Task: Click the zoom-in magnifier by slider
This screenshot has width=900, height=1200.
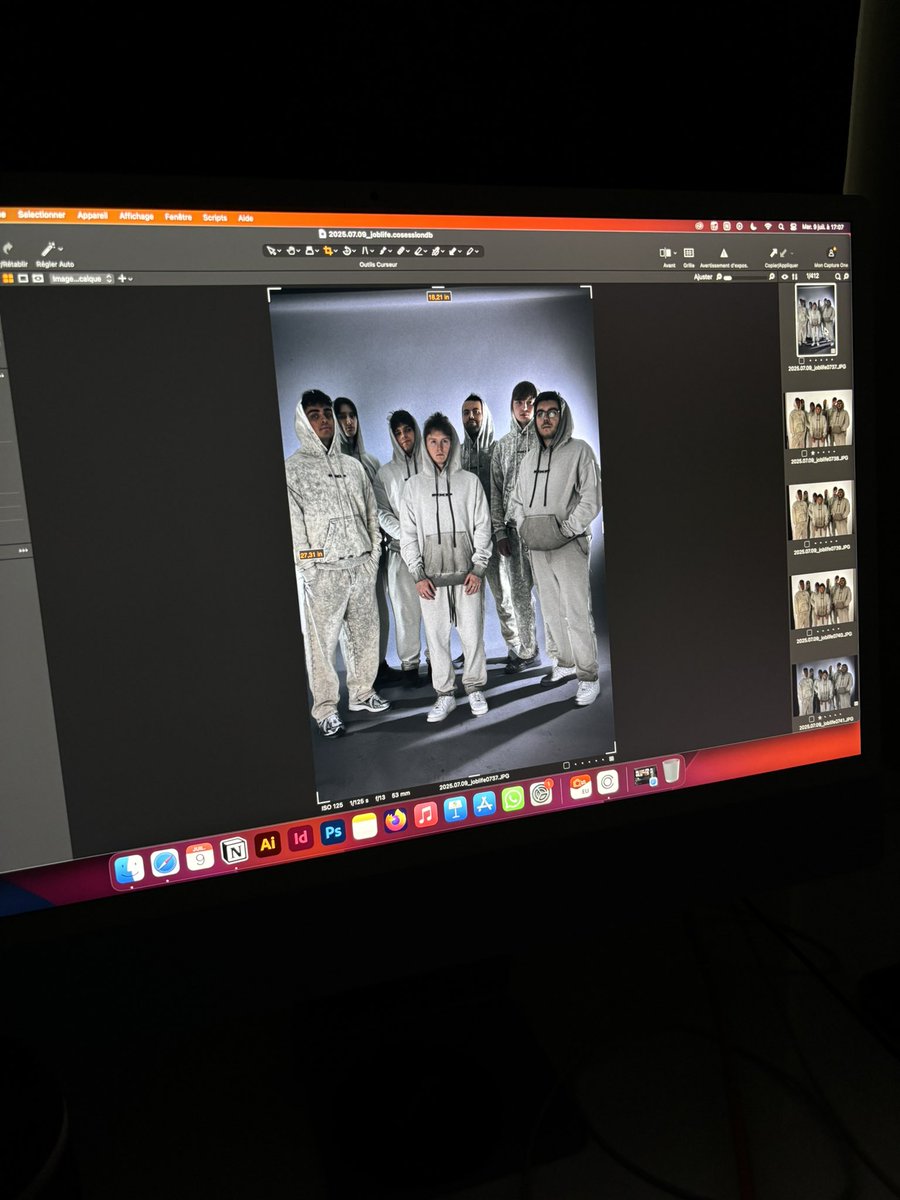Action: coord(771,276)
